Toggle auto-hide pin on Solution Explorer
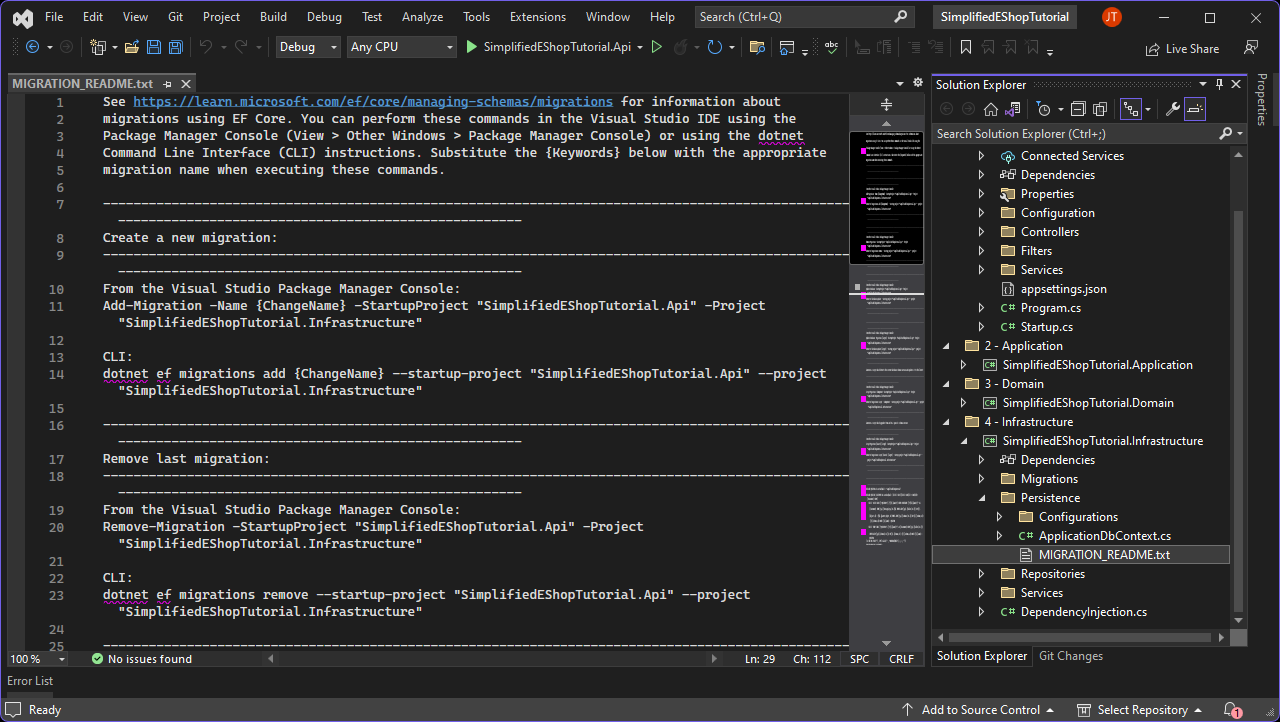 pyautogui.click(x=1219, y=85)
